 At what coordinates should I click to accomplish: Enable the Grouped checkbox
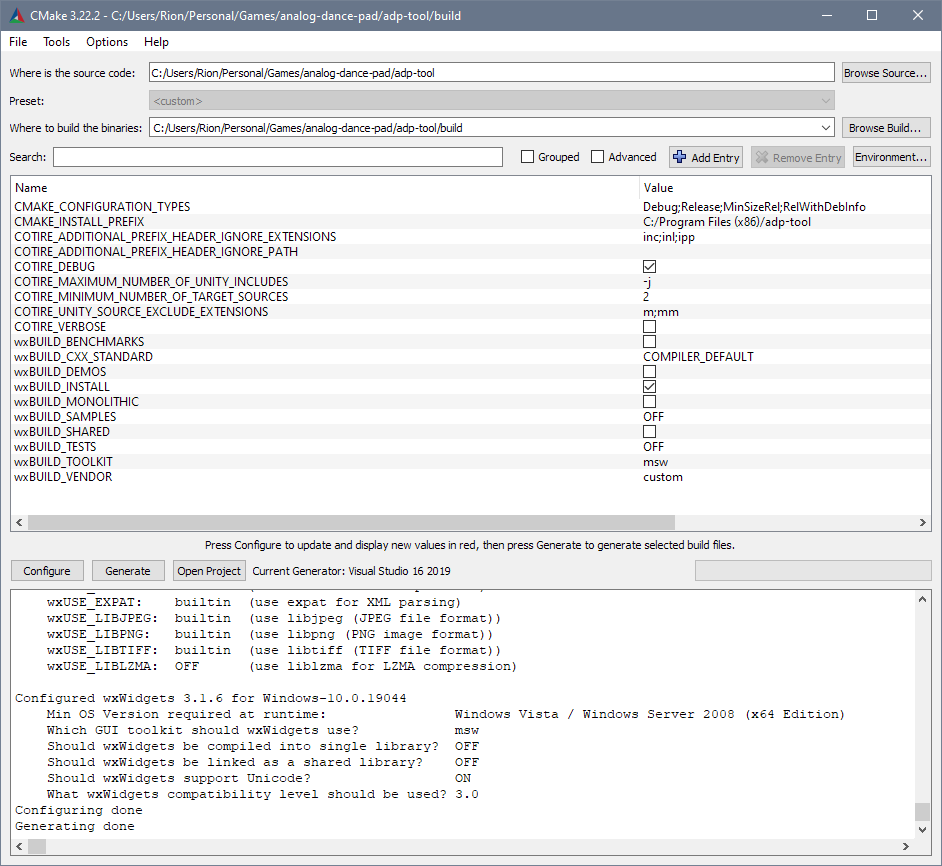(527, 157)
